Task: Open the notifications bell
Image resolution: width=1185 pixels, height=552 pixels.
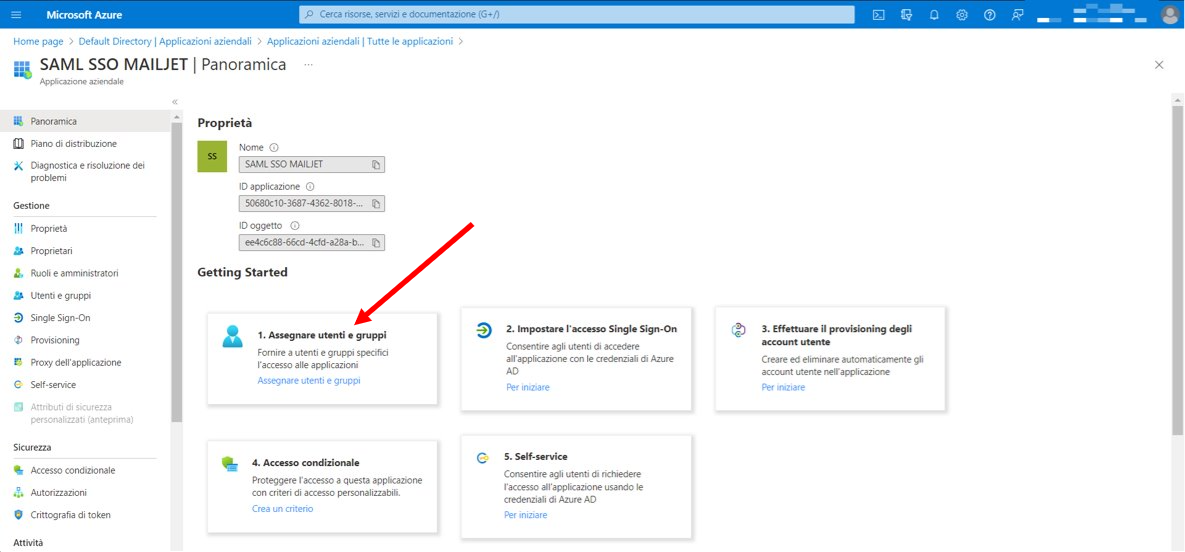Action: pos(934,15)
